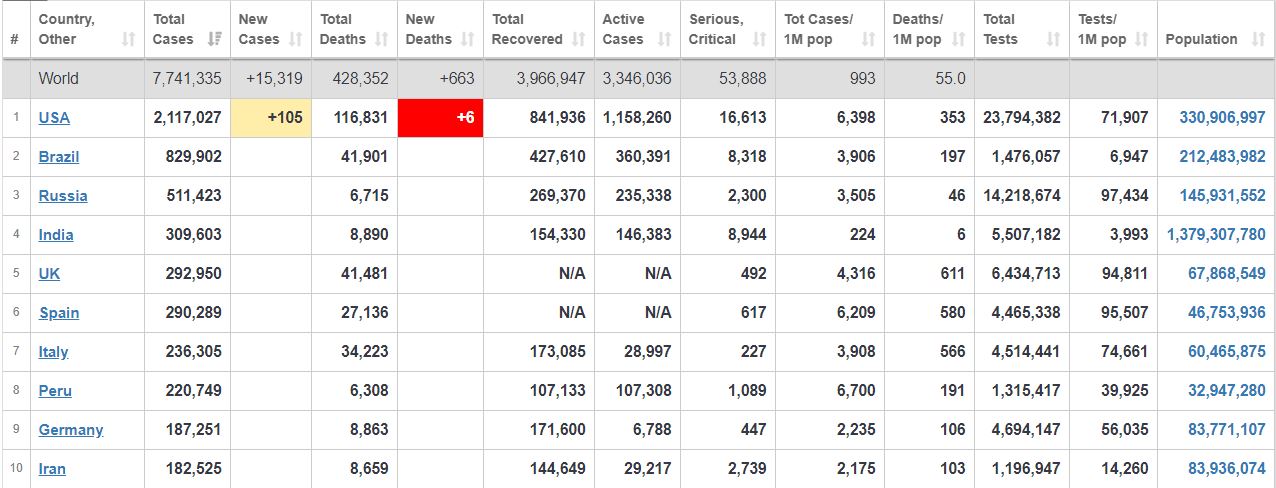Sort by Deaths/1M pop arrow icon
Image resolution: width=1276 pixels, height=488 pixels.
[x=958, y=39]
